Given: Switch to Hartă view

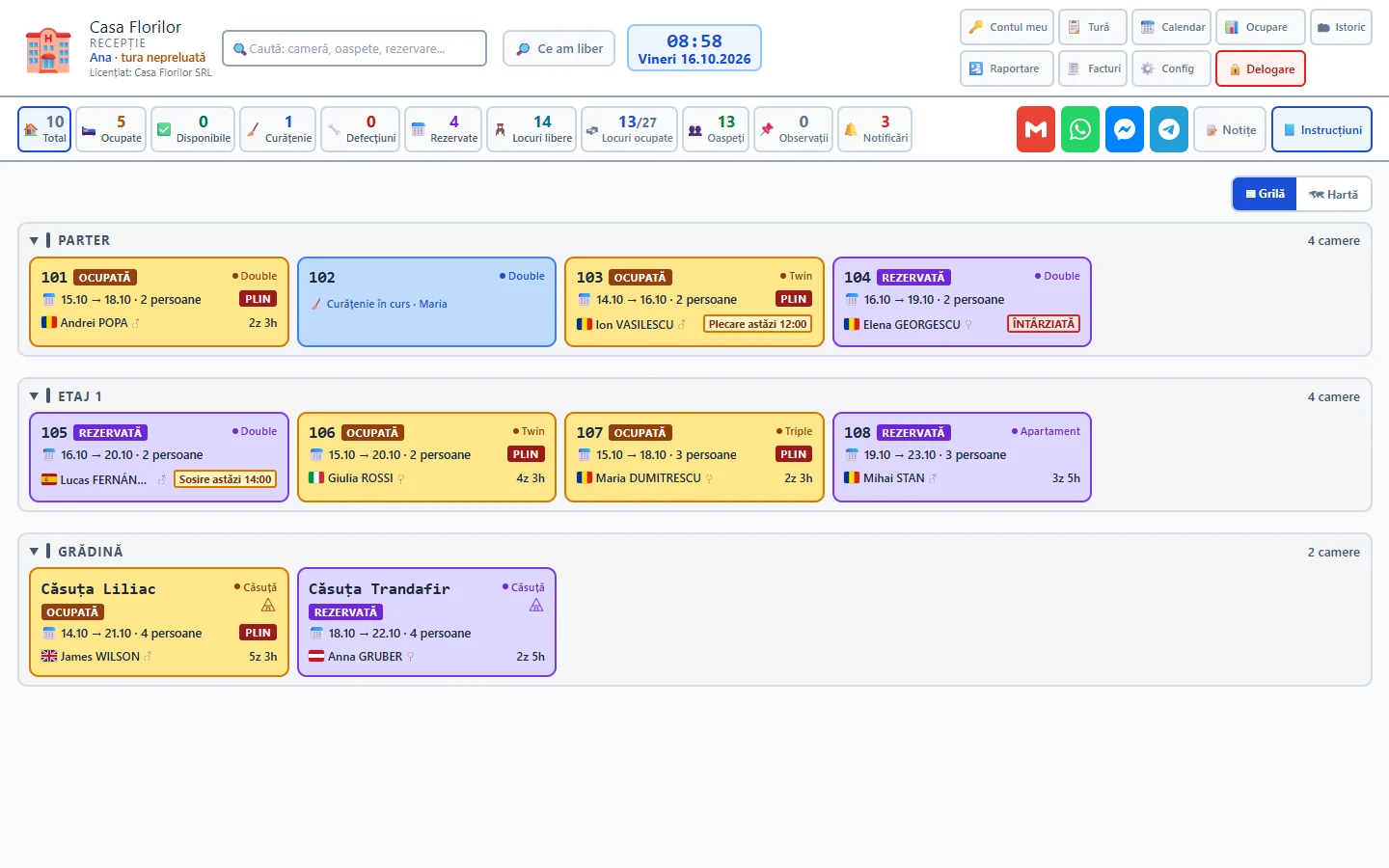Looking at the screenshot, I should (x=1333, y=194).
